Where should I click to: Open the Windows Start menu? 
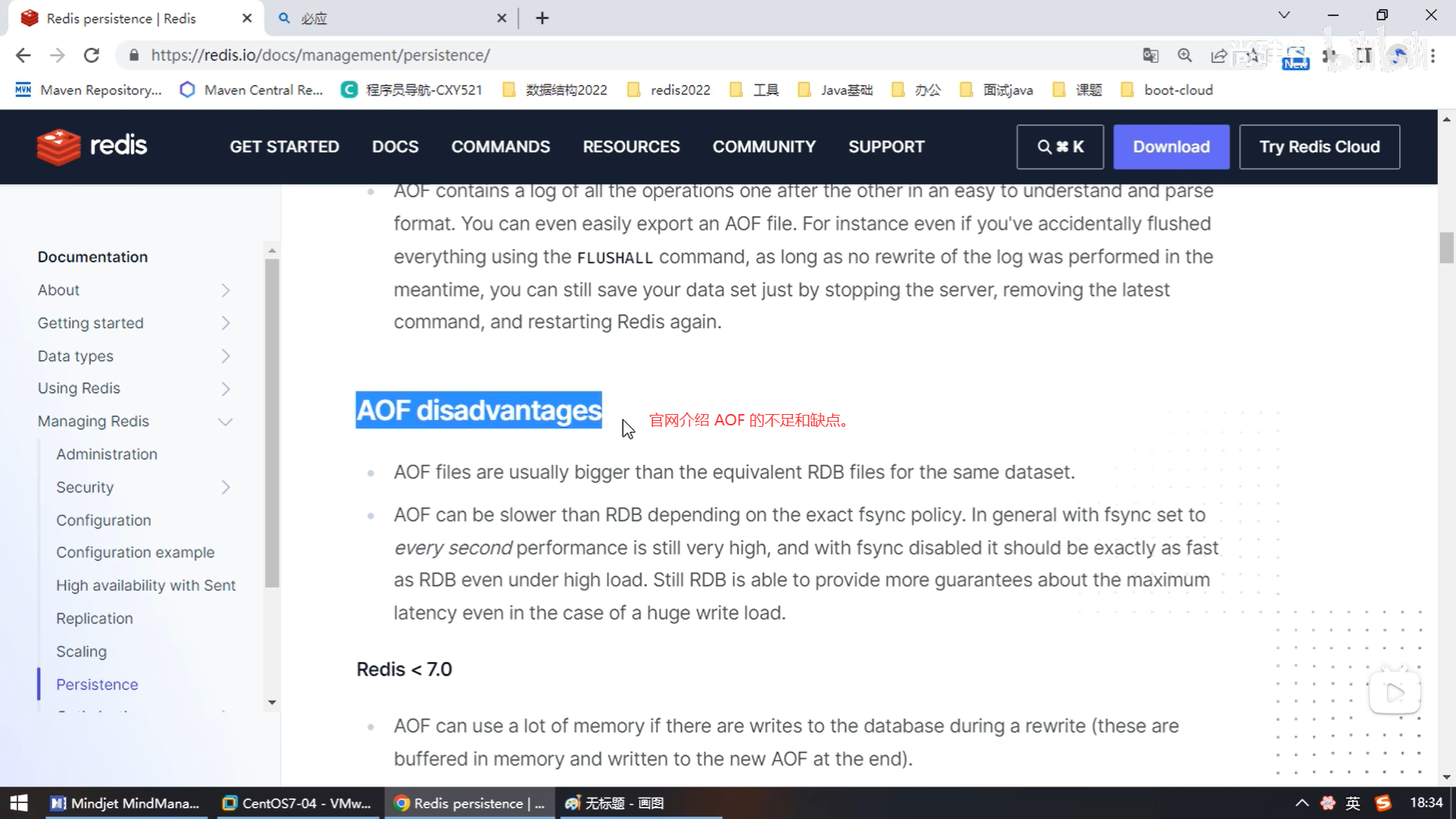(19, 803)
